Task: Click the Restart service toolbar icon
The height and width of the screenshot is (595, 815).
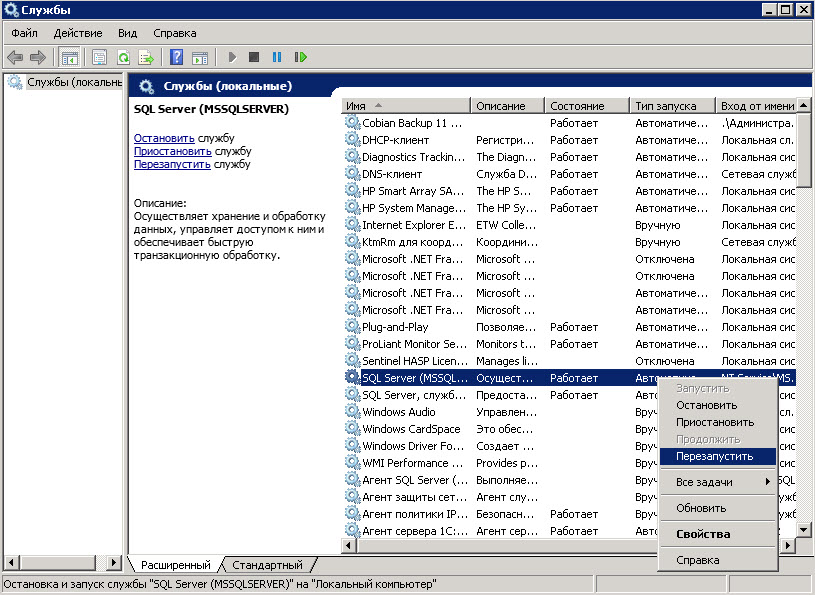Action: [x=301, y=57]
